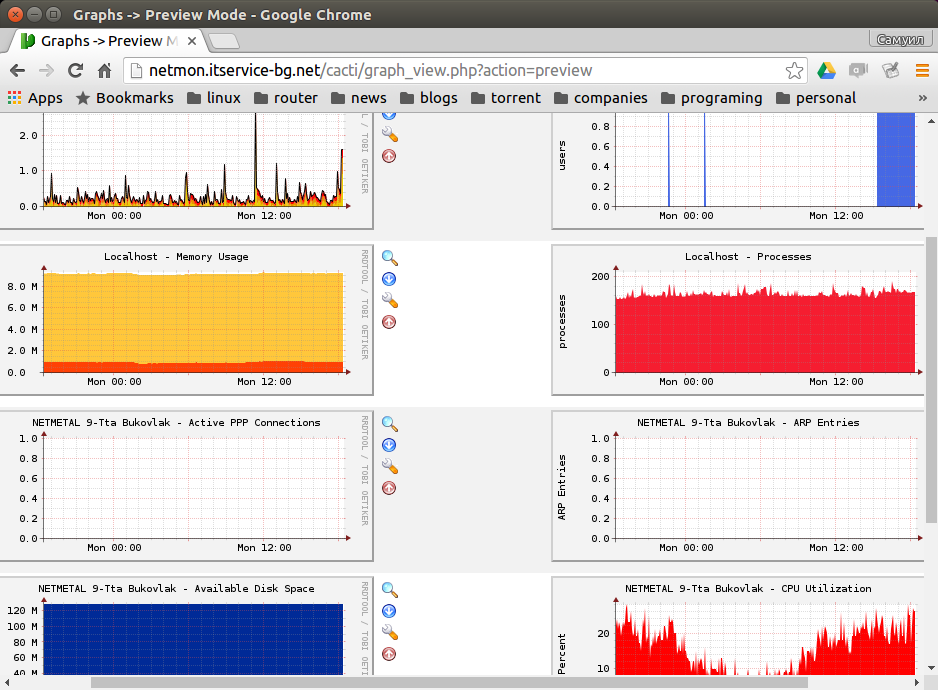938x690 pixels.
Task: Open the Apps shortcut in bookmarks bar
Action: [35, 98]
